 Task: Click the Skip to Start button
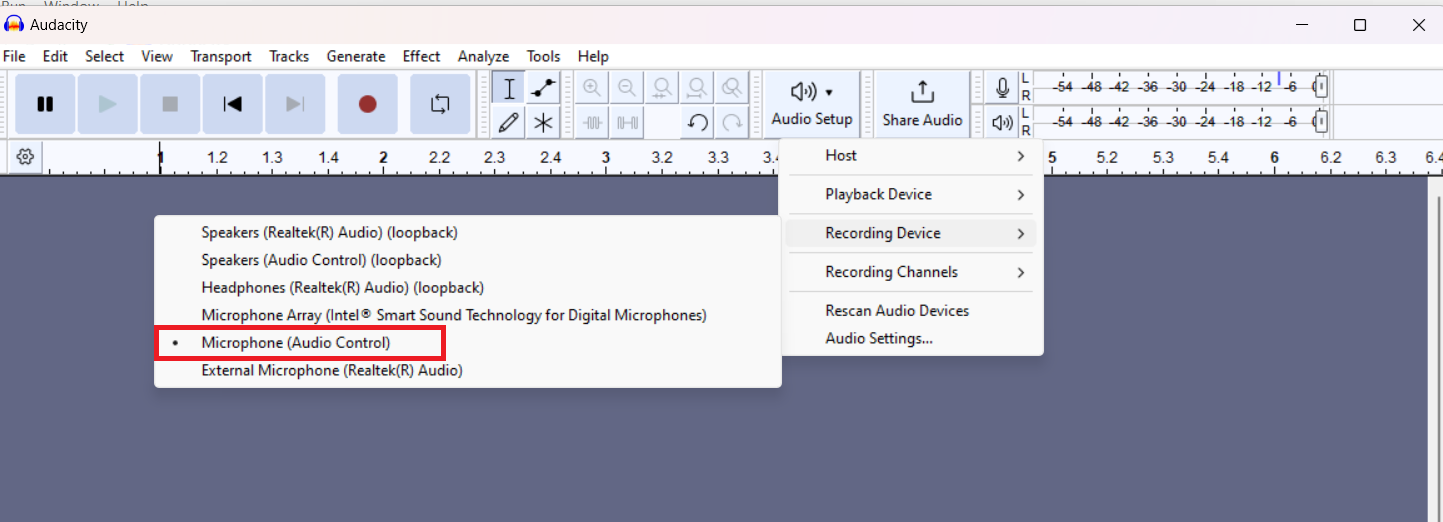[232, 104]
